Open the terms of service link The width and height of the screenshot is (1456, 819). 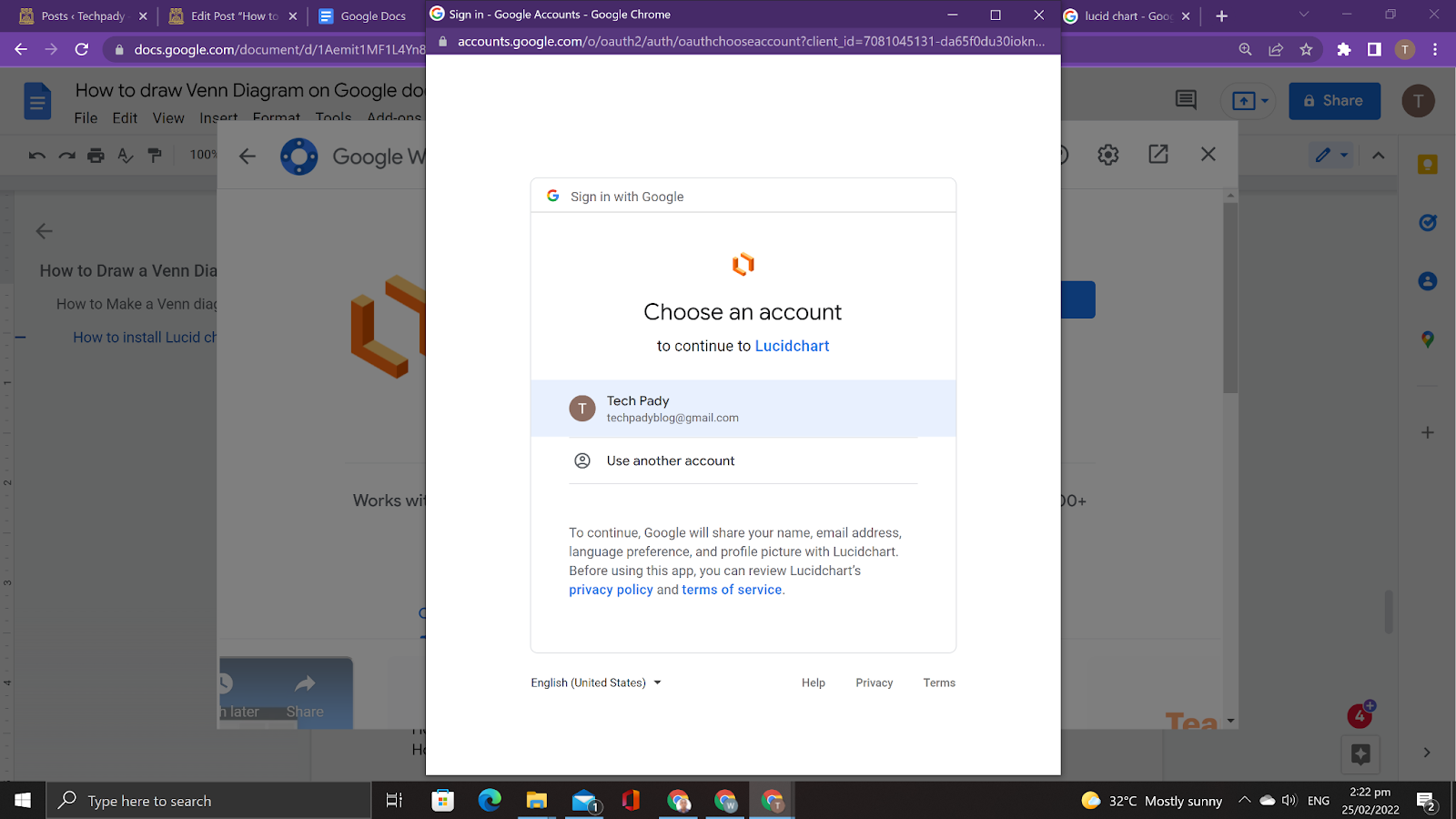coord(732,590)
